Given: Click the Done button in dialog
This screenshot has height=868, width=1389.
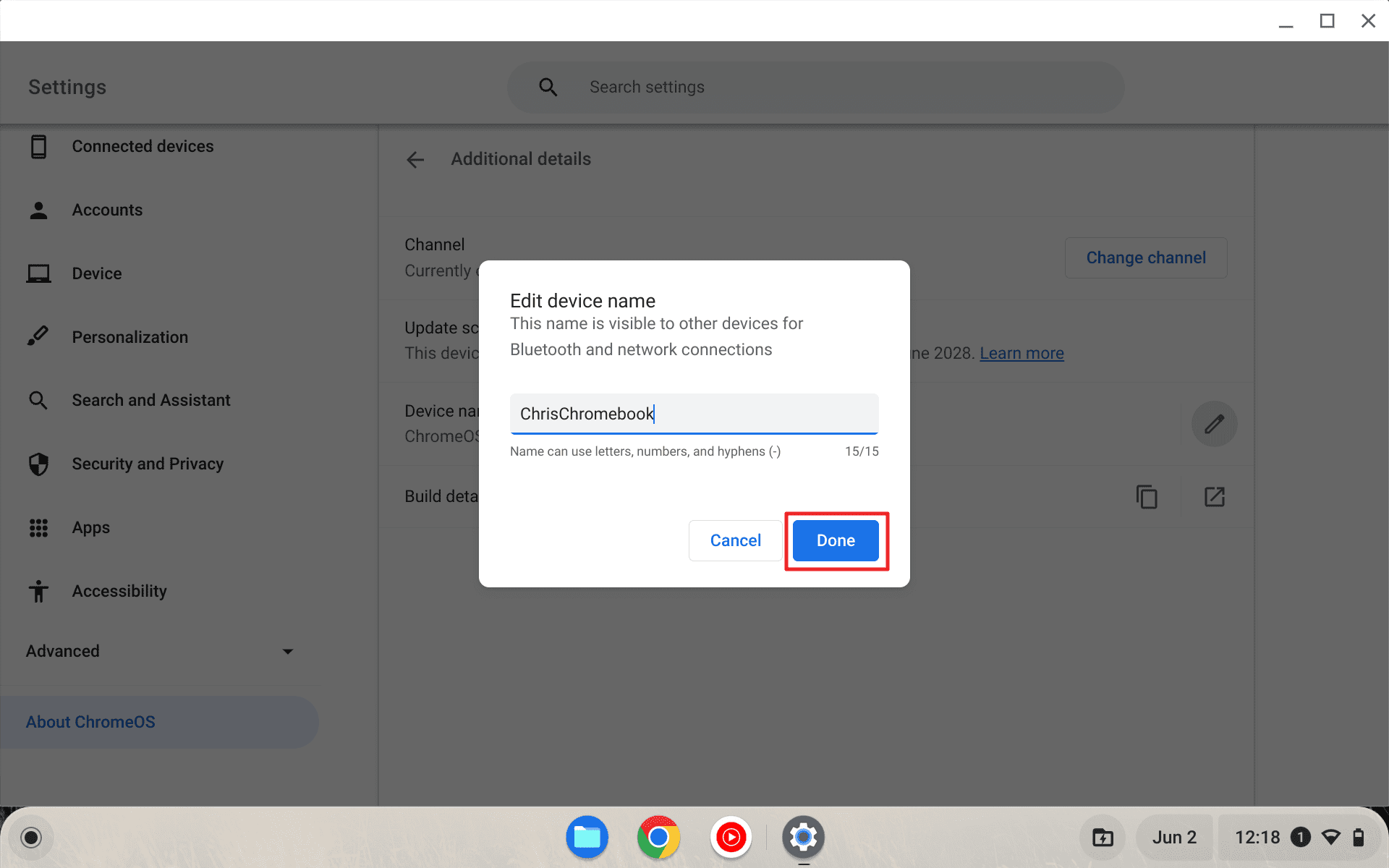Looking at the screenshot, I should 836,540.
